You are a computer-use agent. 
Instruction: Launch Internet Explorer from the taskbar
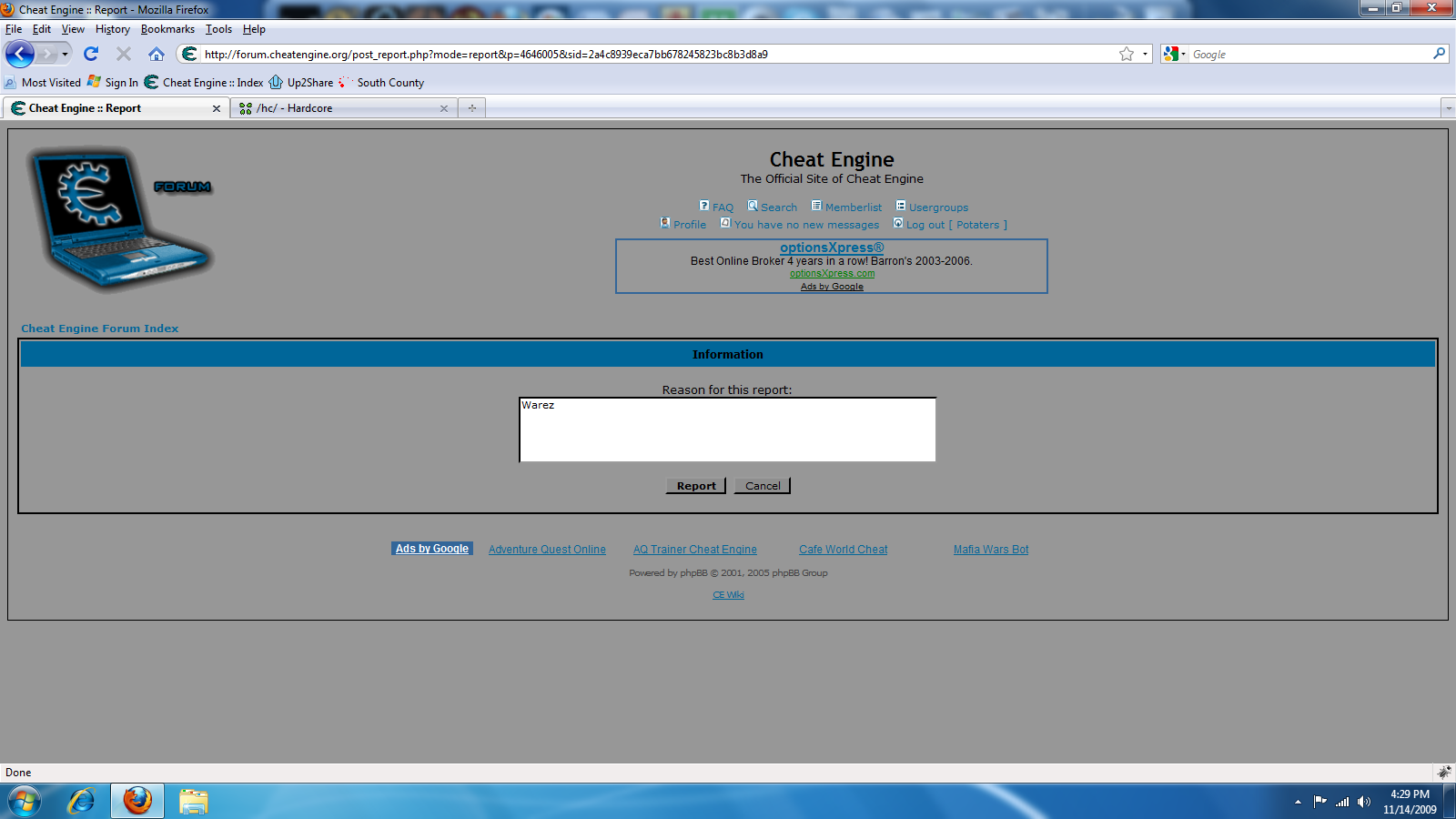tap(81, 802)
